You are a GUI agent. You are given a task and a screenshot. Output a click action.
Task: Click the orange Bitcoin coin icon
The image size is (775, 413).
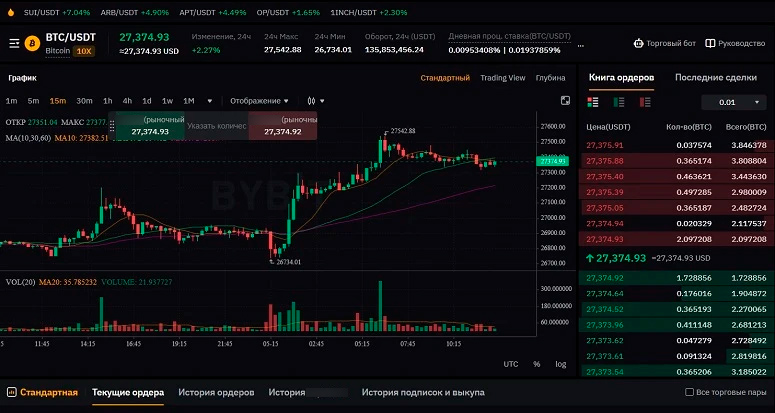[31, 43]
